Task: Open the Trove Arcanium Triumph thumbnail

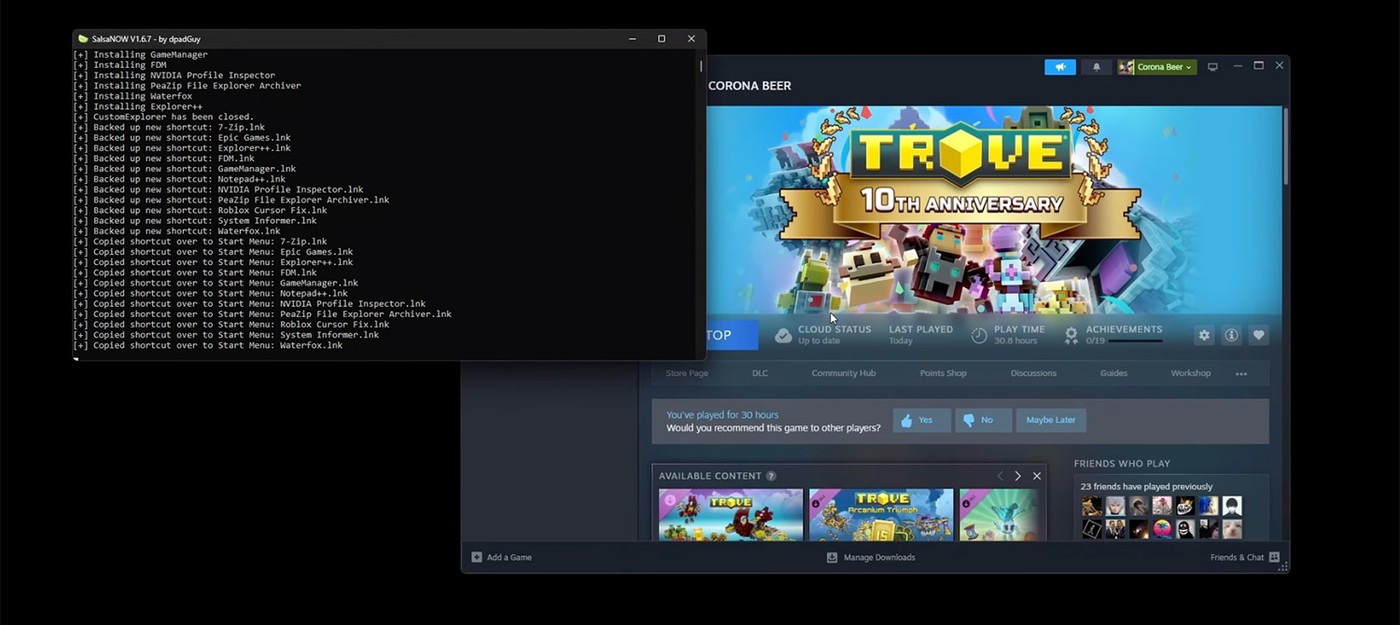Action: pos(881,515)
